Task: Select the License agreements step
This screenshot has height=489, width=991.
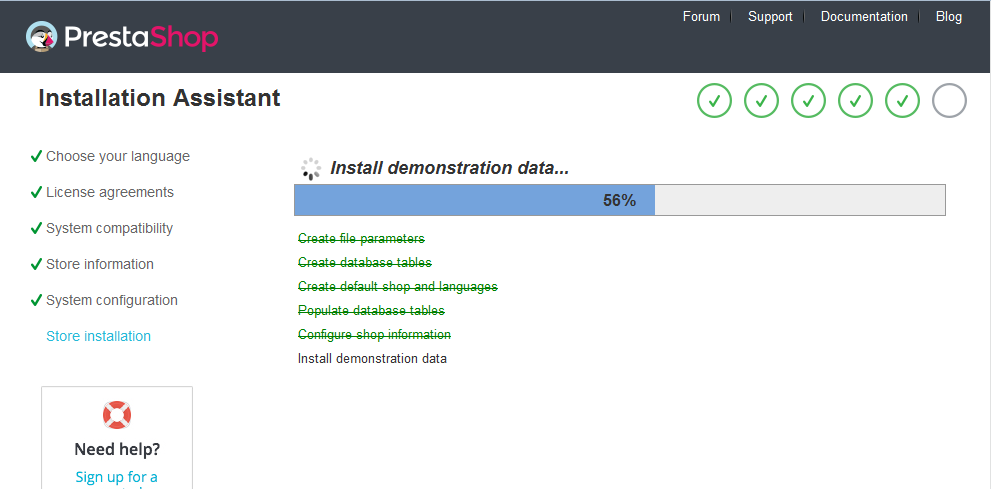Action: pos(109,193)
